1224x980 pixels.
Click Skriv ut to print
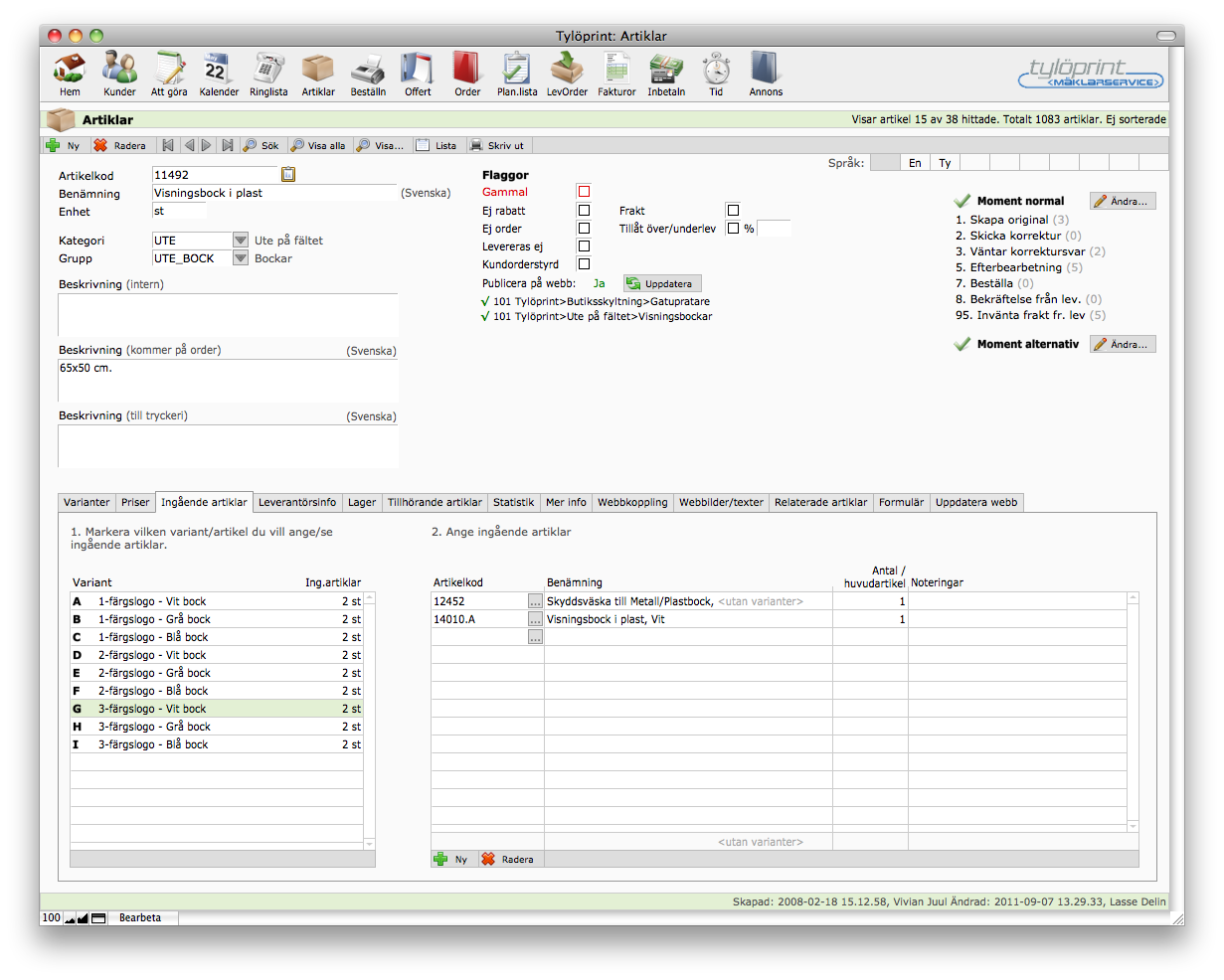click(497, 145)
